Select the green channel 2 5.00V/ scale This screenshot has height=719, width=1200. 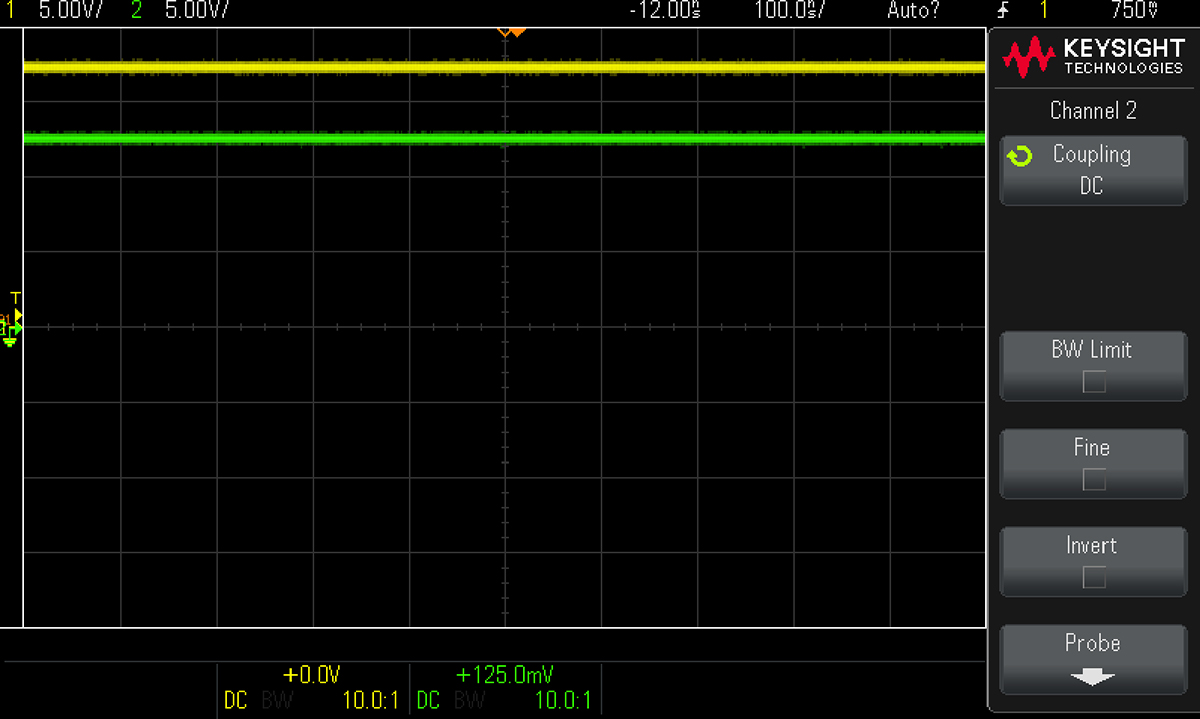pyautogui.click(x=196, y=11)
